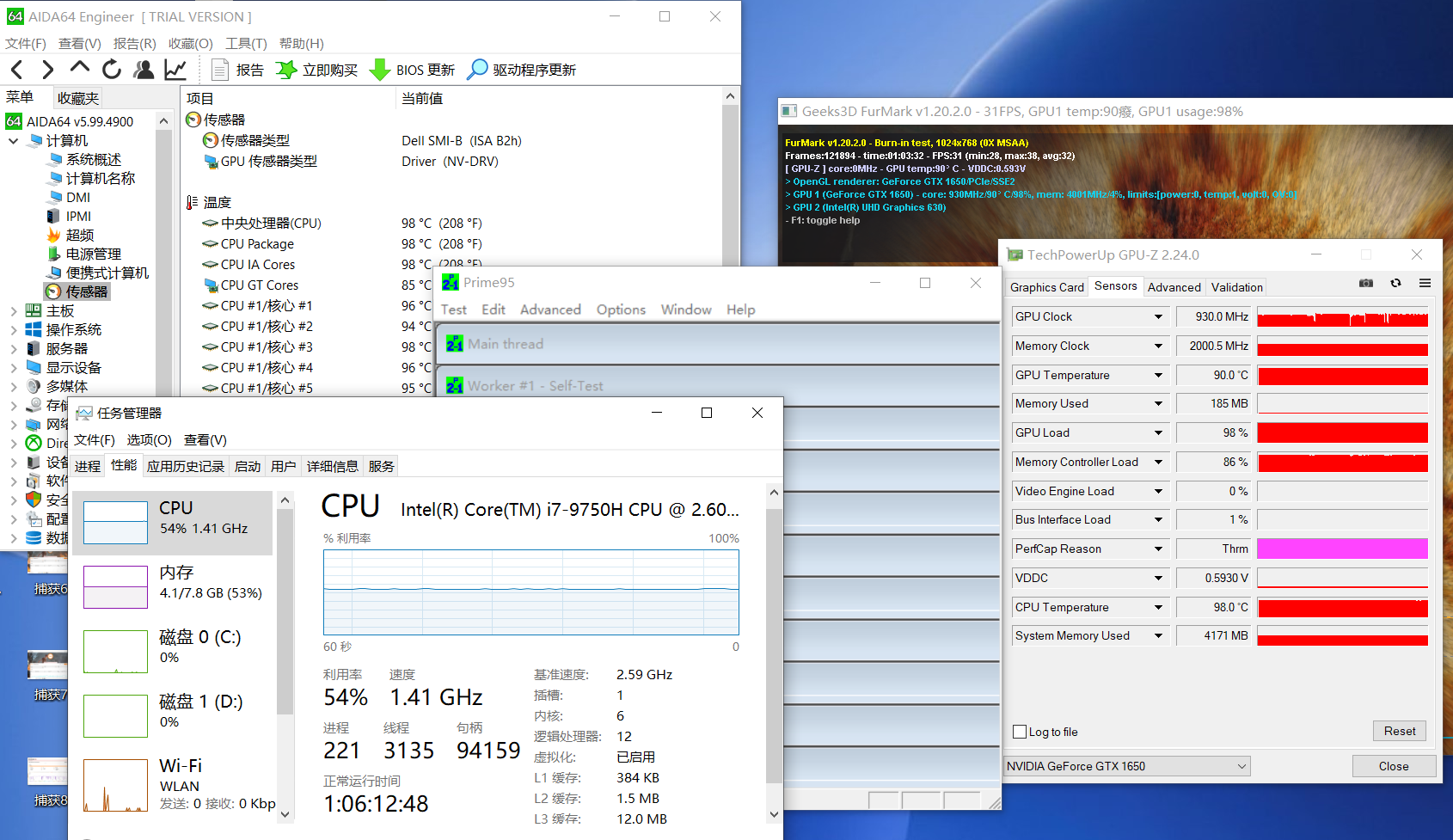This screenshot has height=840, width=1453.
Task: Open the CPU Temperature sensor dropdown
Action: pyautogui.click(x=1158, y=607)
